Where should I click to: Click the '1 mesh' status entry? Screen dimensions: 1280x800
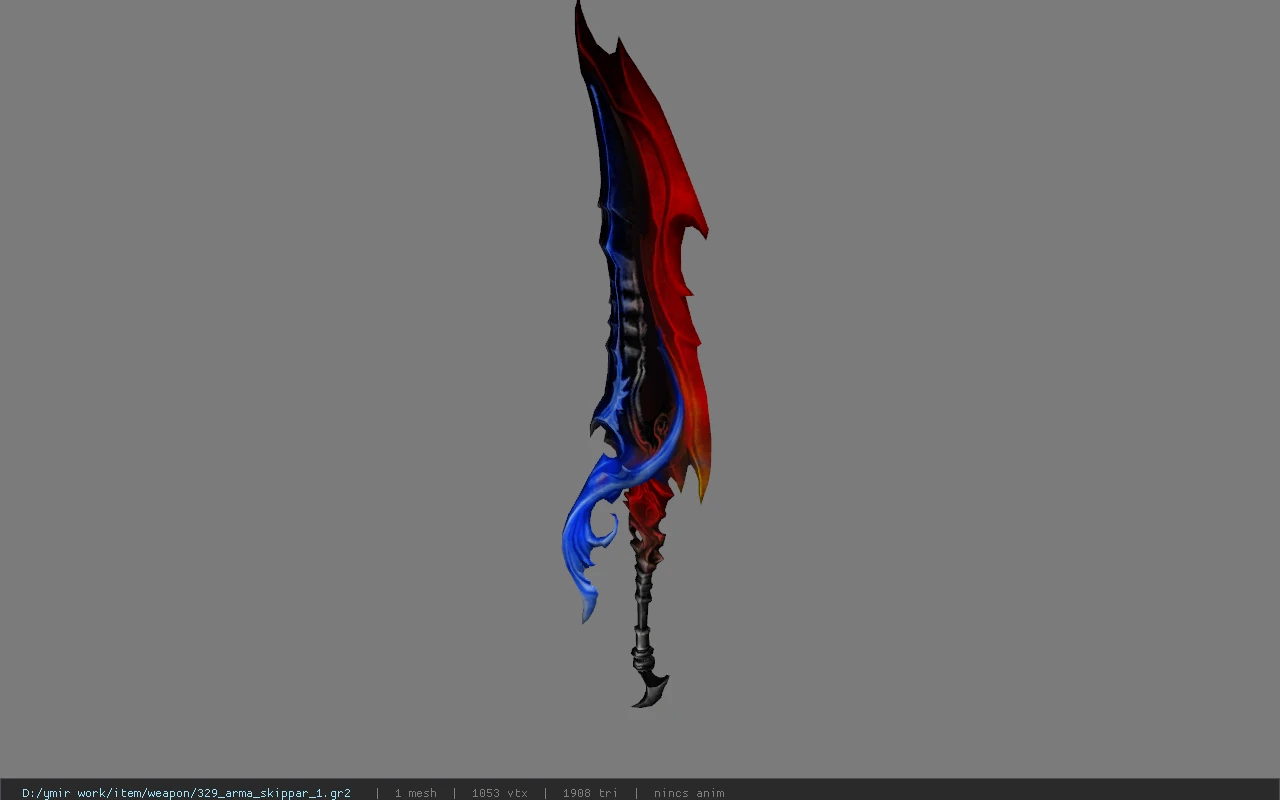415,793
